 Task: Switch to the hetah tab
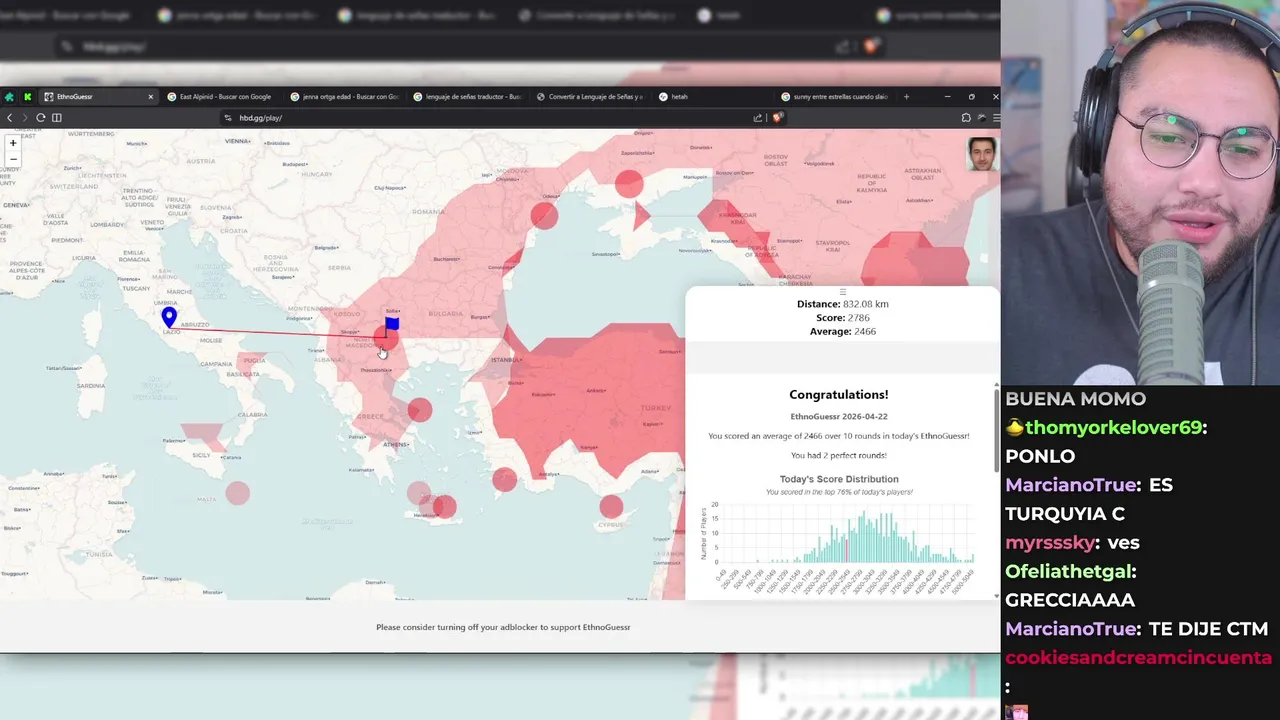click(x=712, y=97)
